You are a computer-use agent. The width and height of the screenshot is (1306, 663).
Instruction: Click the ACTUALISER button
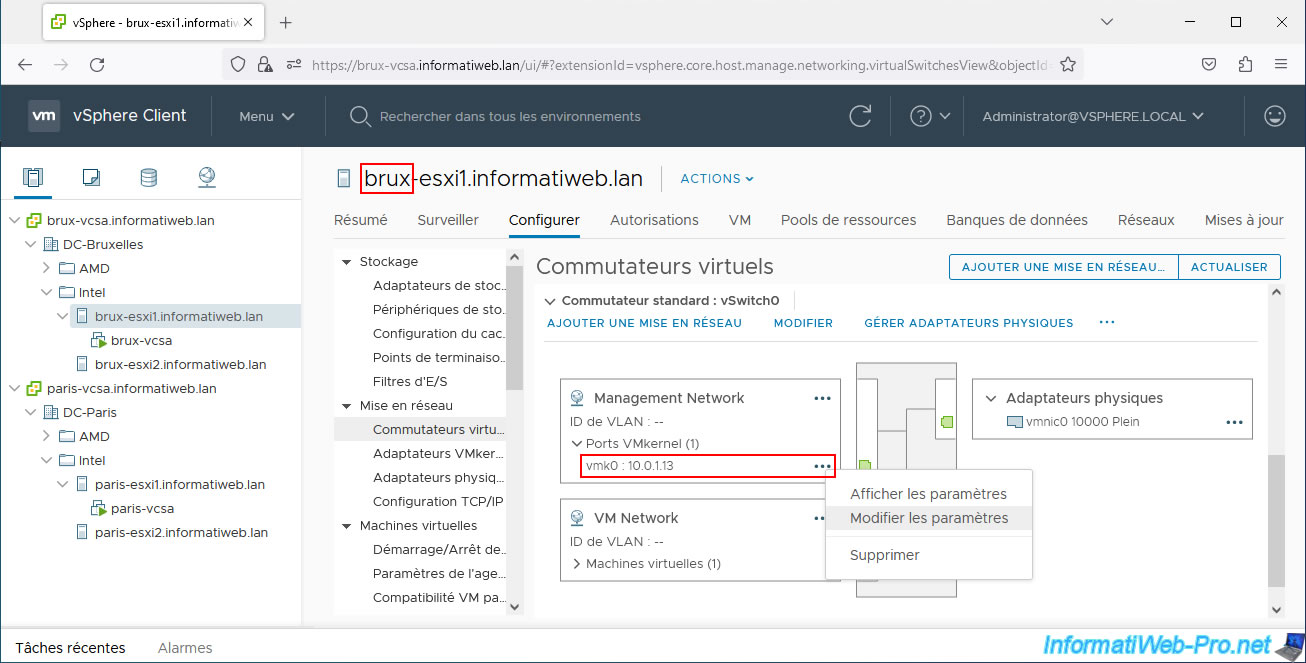(x=1229, y=267)
